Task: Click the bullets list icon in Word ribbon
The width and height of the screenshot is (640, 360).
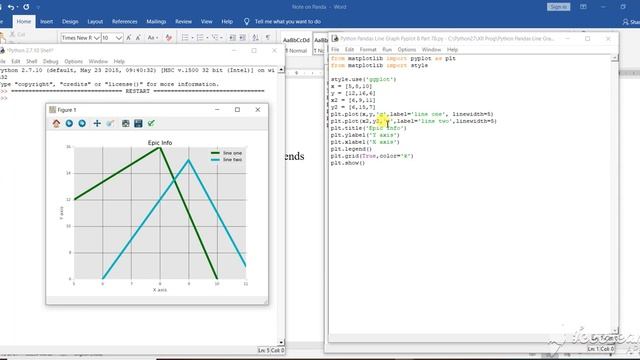Action: 185,38
